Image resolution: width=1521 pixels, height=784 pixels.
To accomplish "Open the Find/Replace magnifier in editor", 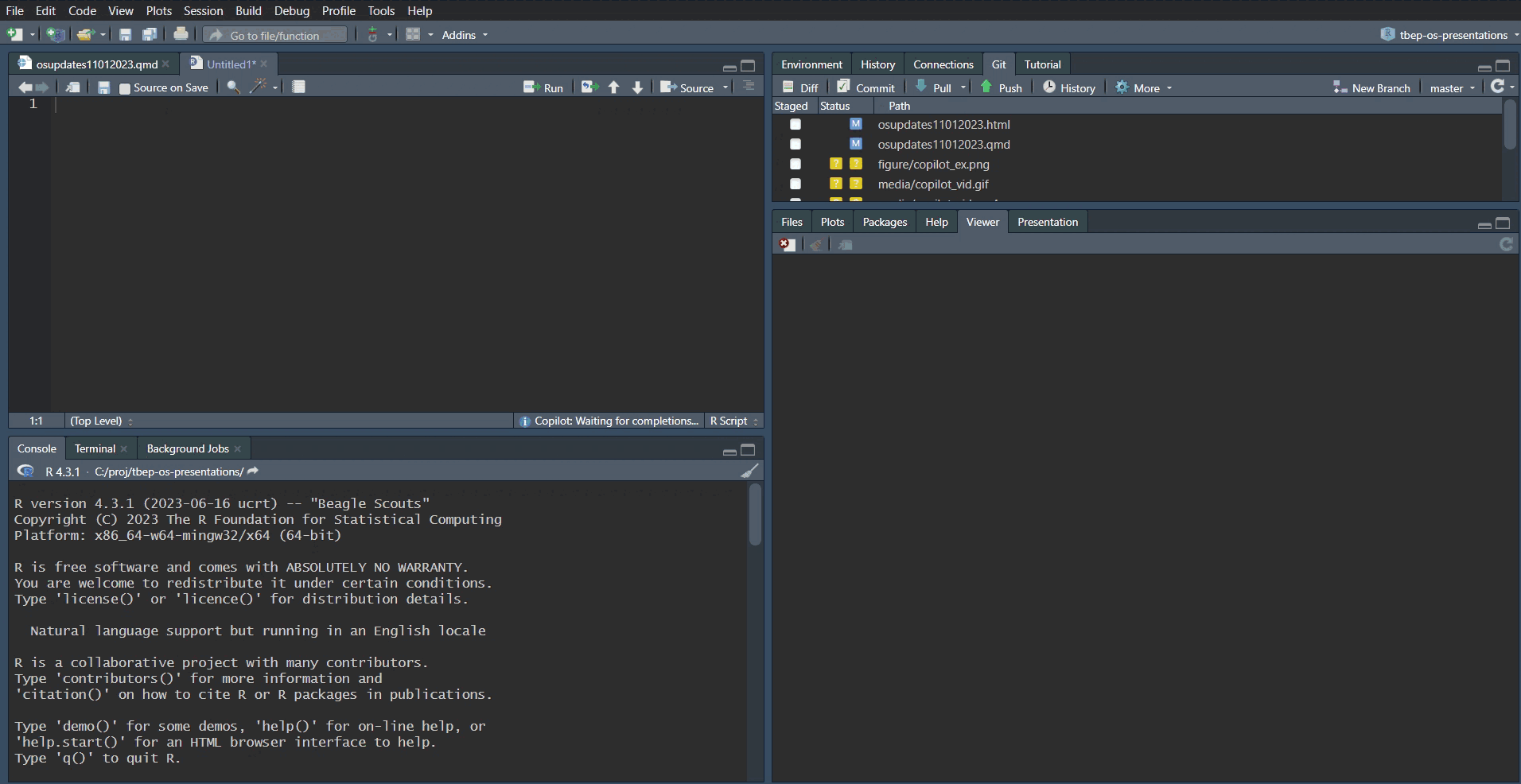I will click(x=233, y=87).
